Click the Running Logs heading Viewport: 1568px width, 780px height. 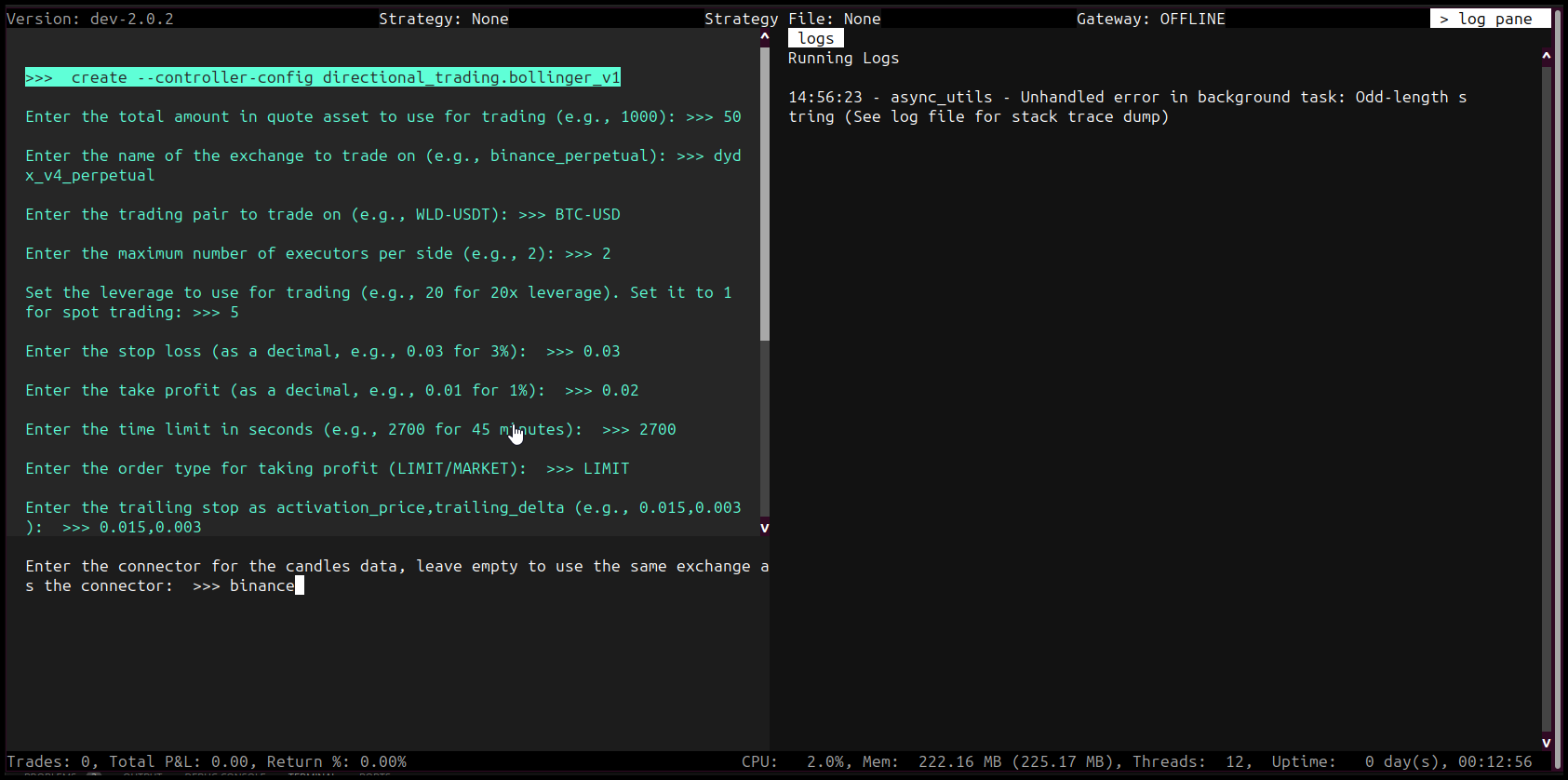click(x=843, y=58)
